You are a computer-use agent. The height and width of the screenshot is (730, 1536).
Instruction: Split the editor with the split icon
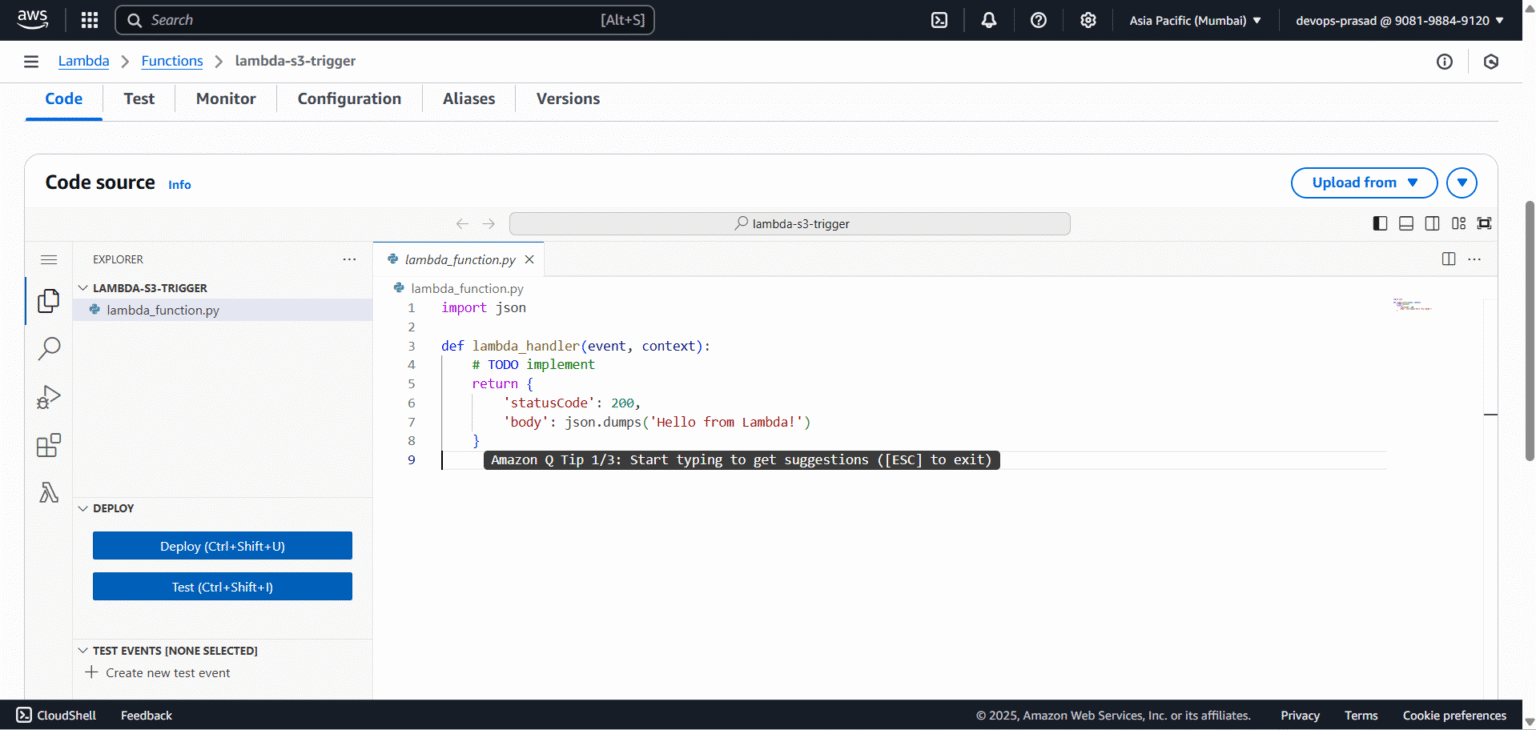[1449, 258]
